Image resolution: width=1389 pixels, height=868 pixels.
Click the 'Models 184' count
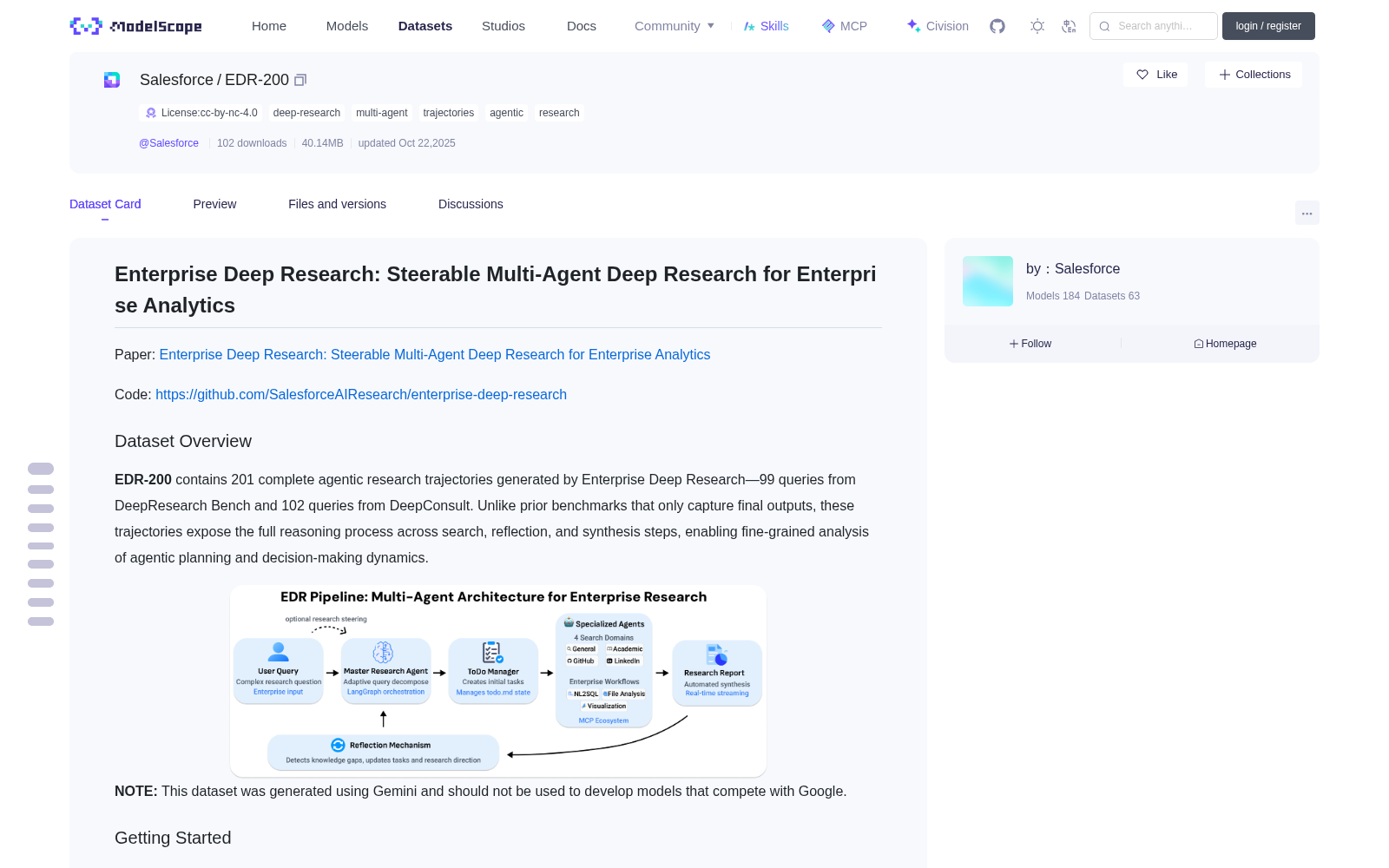(x=1053, y=296)
